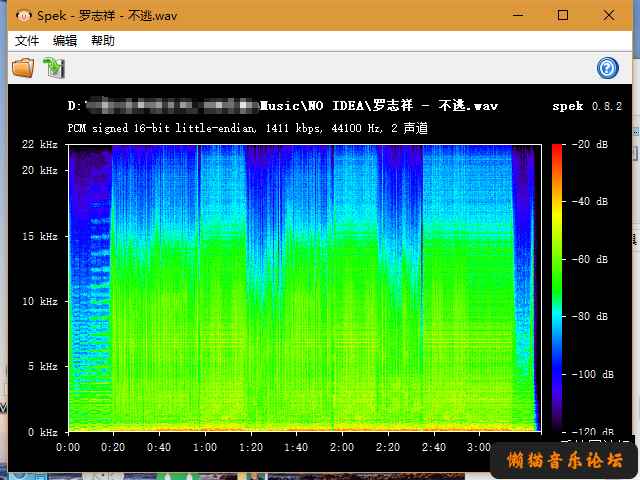Click the 2:20 time label
Image resolution: width=640 pixels, height=480 pixels.
click(388, 447)
